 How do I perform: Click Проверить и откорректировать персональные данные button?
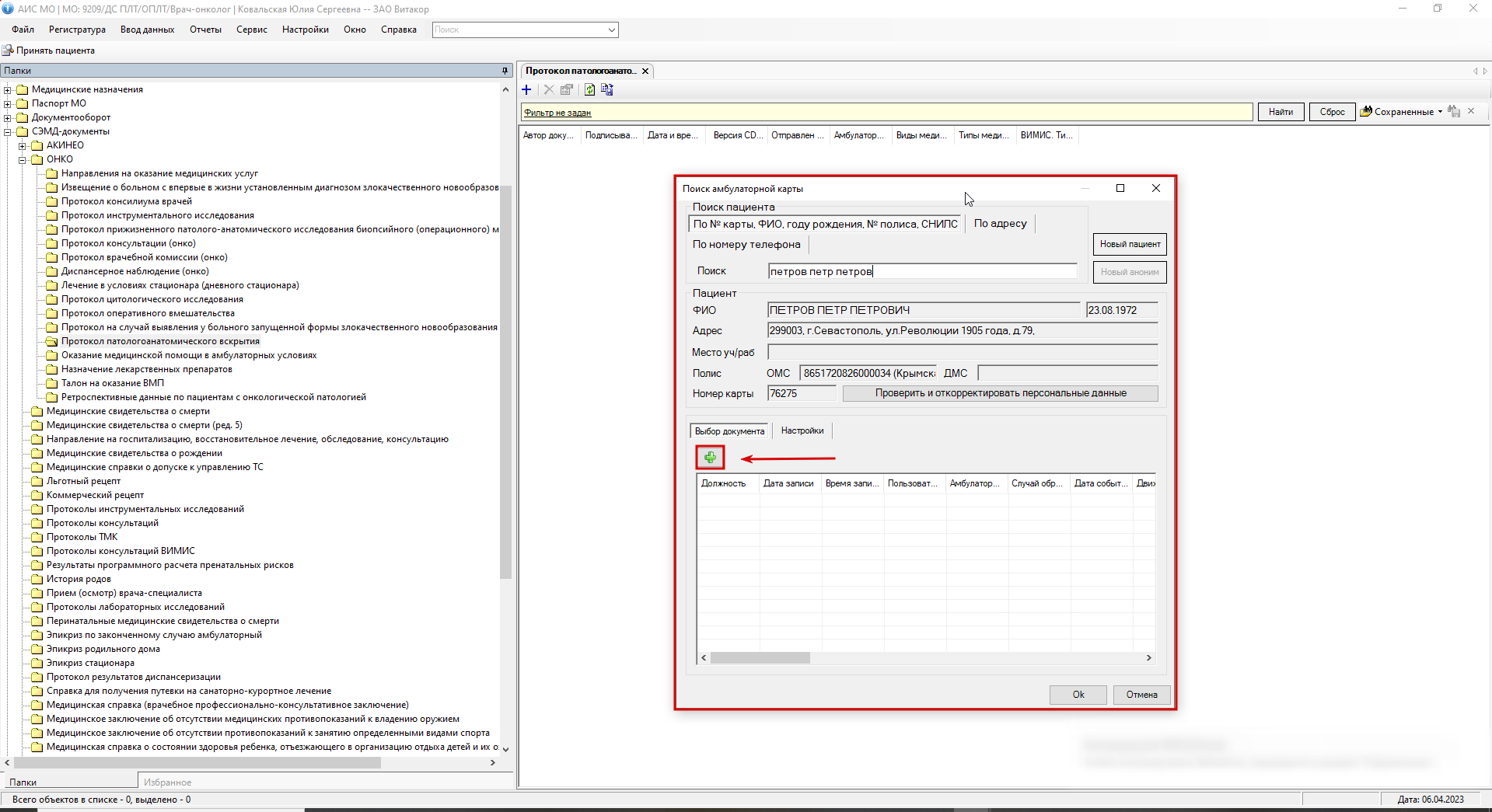click(x=1001, y=393)
